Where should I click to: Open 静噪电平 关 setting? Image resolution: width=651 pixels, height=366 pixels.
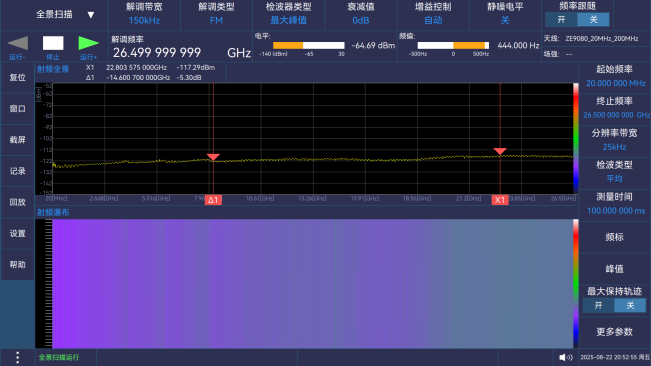coord(505,15)
